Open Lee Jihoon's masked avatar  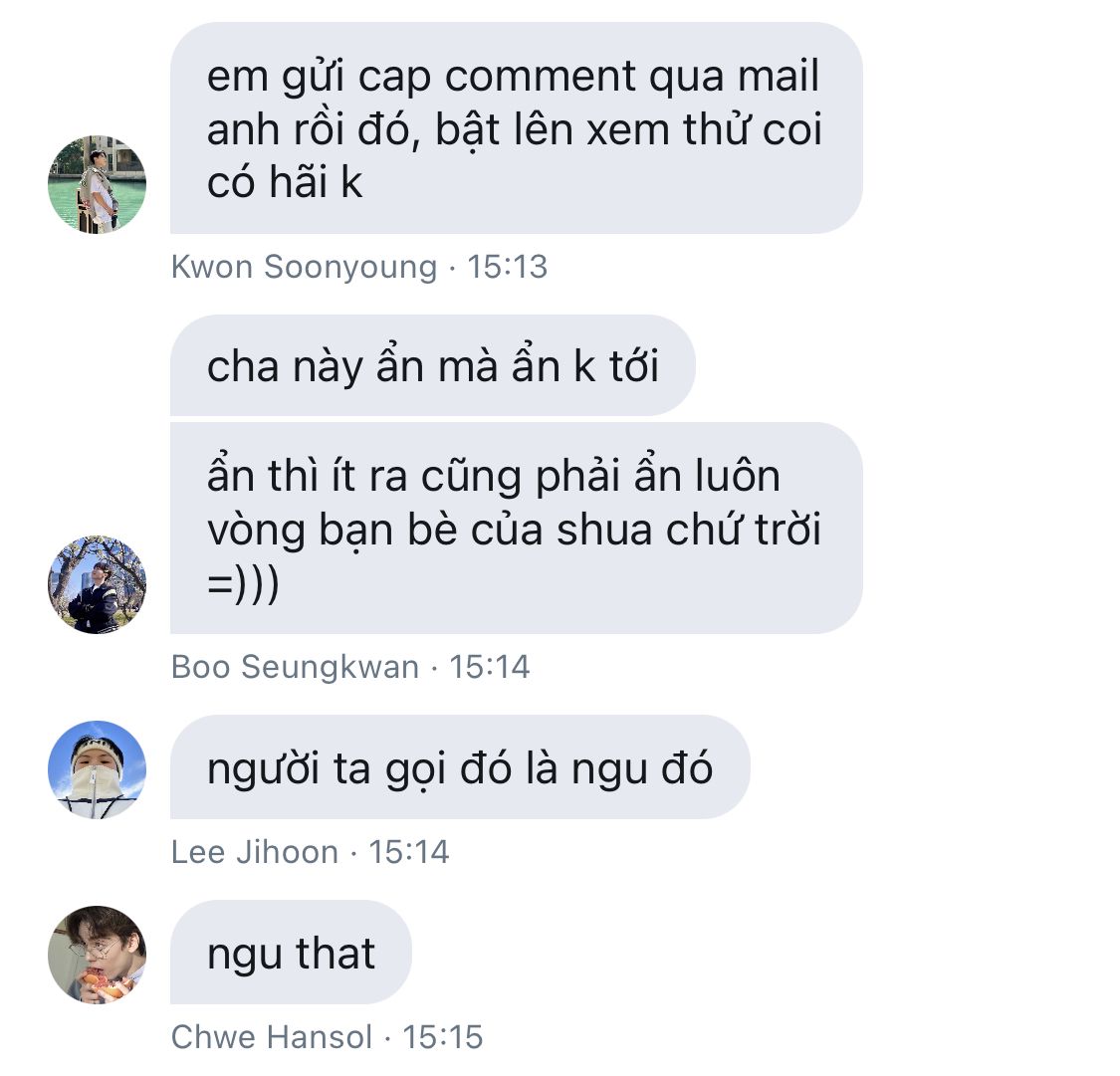click(x=98, y=769)
